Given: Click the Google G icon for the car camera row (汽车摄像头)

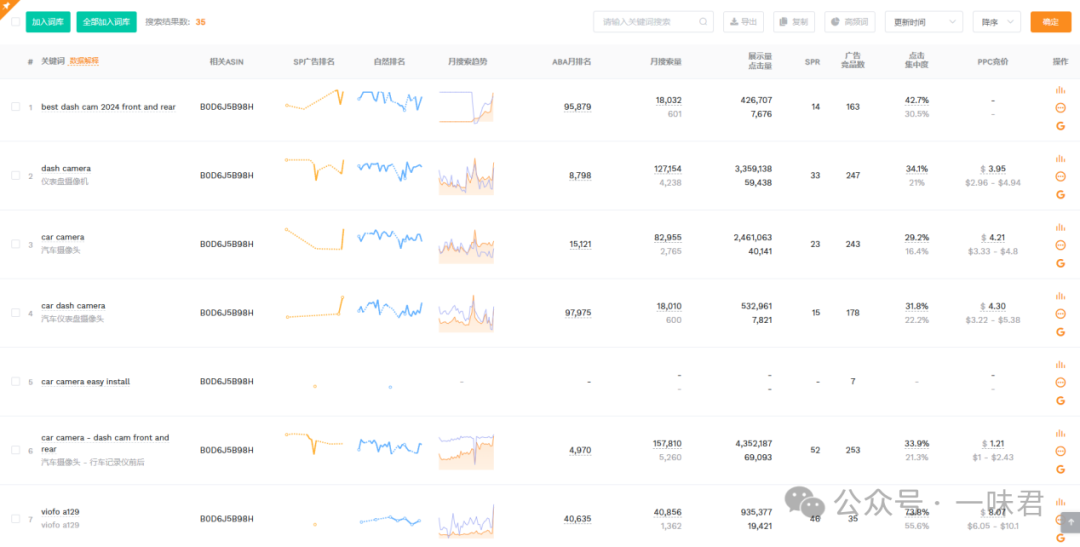Looking at the screenshot, I should click(x=1060, y=263).
